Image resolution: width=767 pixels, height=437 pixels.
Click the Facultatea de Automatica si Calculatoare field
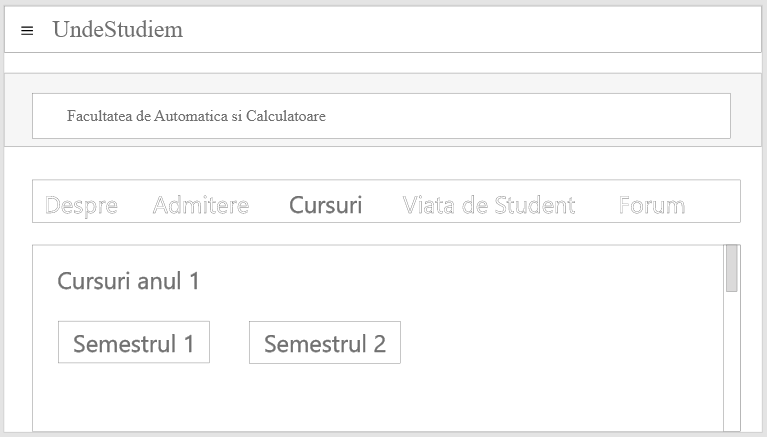[380, 116]
